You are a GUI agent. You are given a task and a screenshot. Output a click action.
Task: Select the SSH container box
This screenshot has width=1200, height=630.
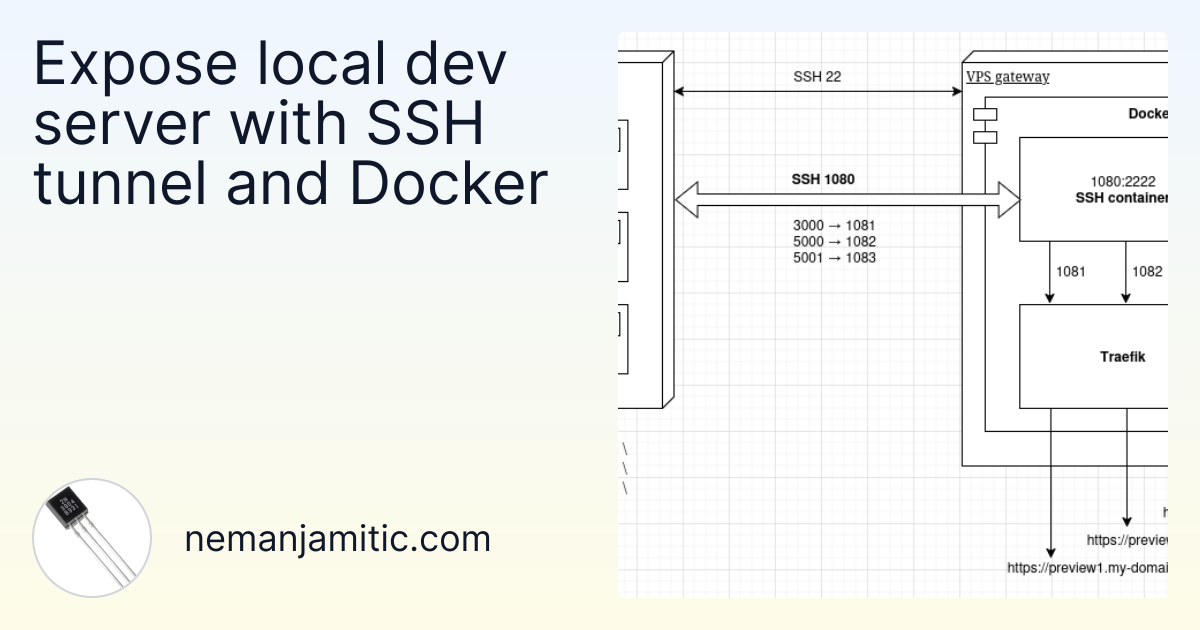(x=1093, y=190)
